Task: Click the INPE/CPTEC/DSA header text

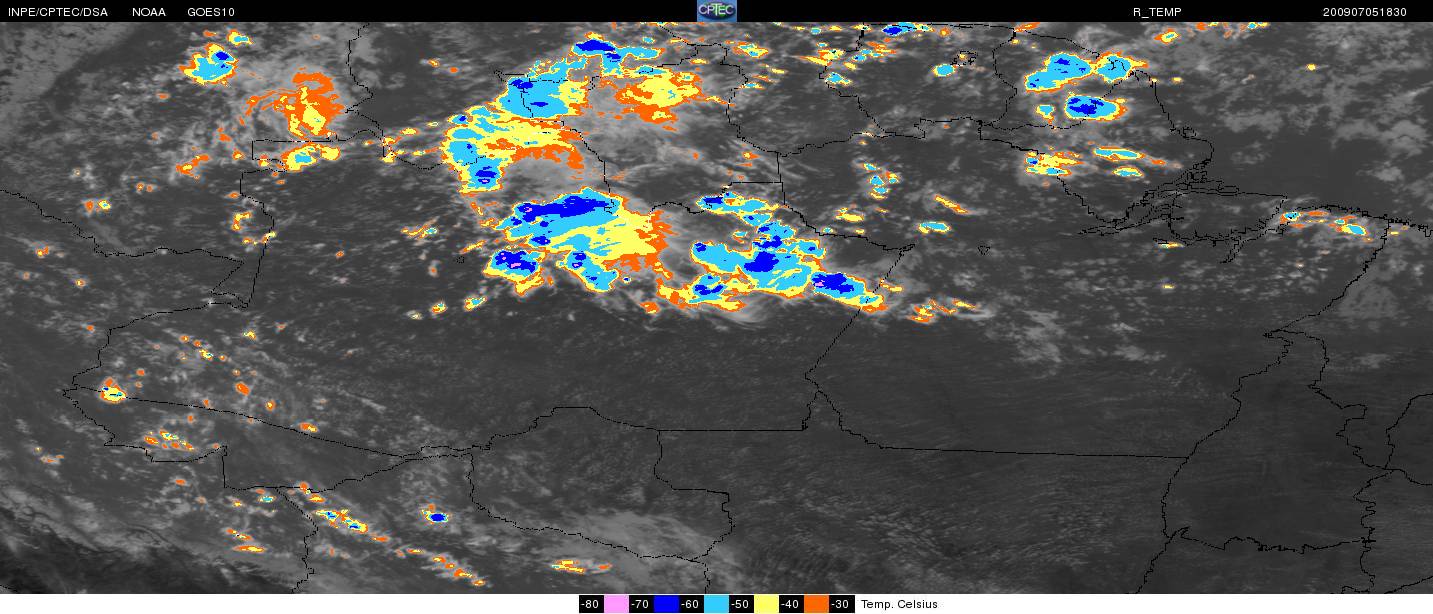Action: pyautogui.click(x=57, y=12)
